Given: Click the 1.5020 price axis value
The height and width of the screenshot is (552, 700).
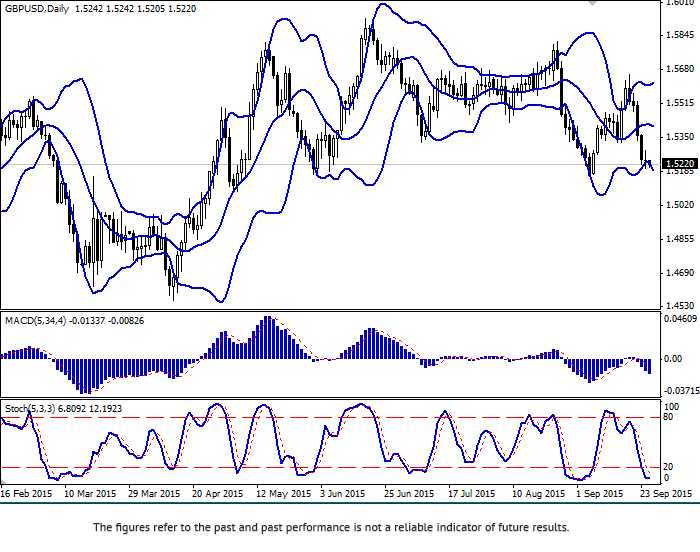Looking at the screenshot, I should (680, 205).
